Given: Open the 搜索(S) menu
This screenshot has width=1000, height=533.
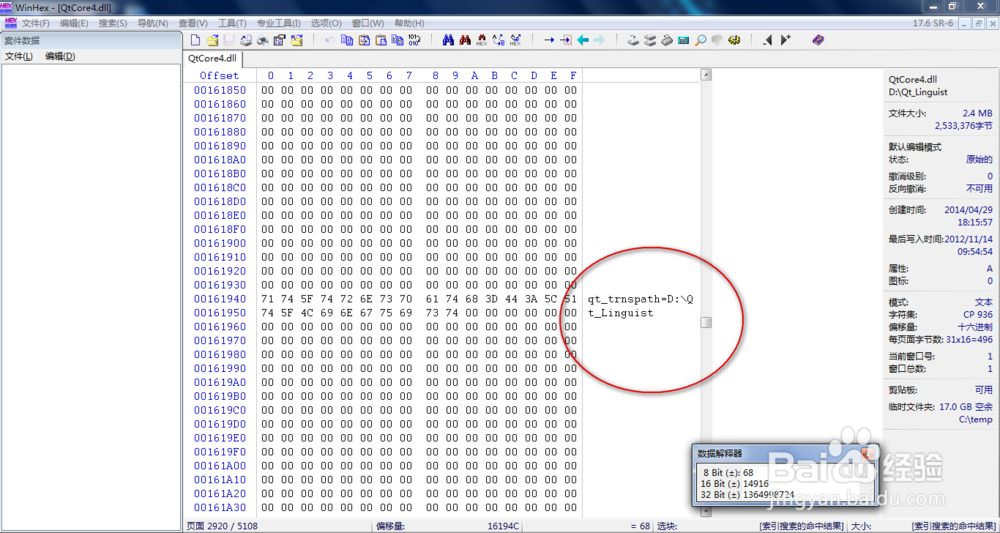Looking at the screenshot, I should (114, 23).
